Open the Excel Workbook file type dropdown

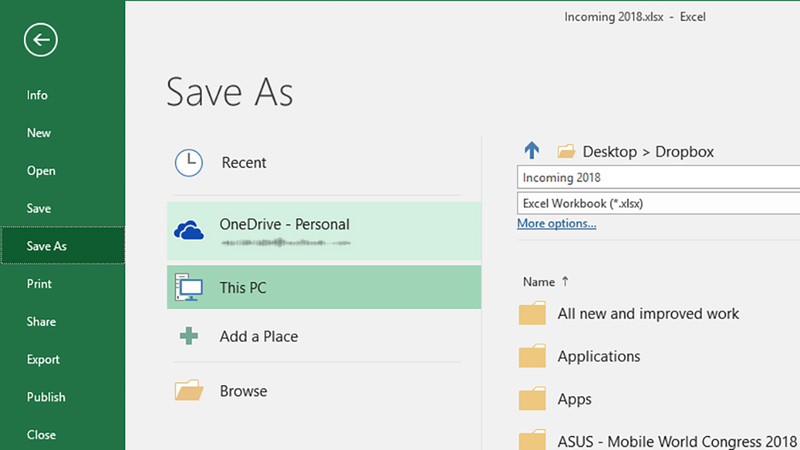click(658, 203)
